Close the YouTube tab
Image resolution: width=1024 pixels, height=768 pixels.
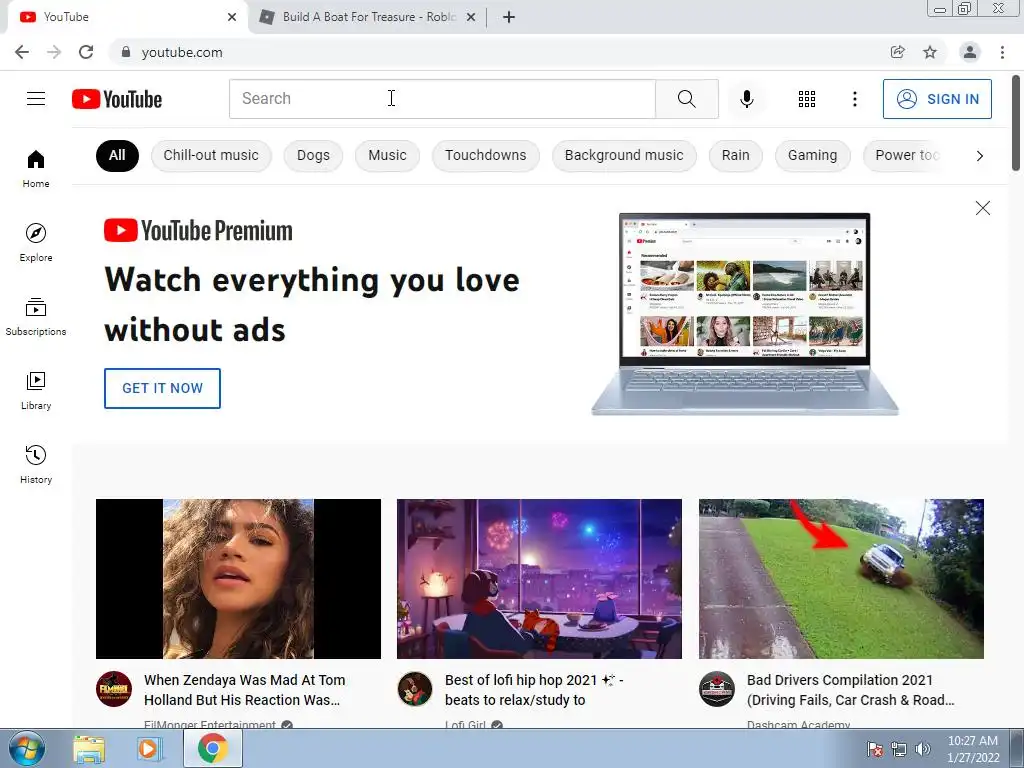232,17
